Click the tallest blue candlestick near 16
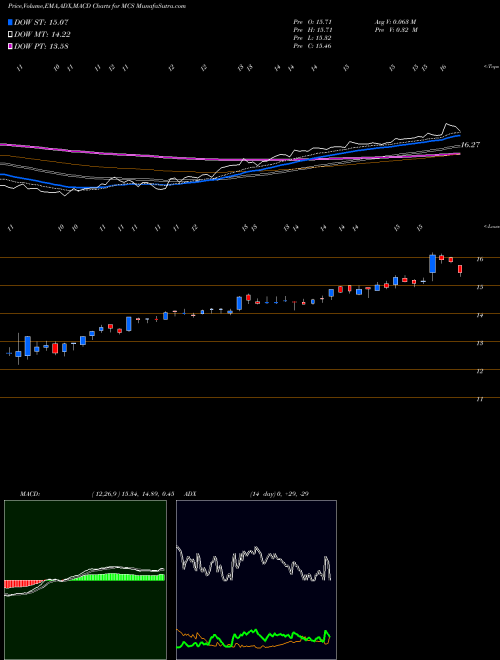Screen dimensions: 500x660 (x=432, y=264)
